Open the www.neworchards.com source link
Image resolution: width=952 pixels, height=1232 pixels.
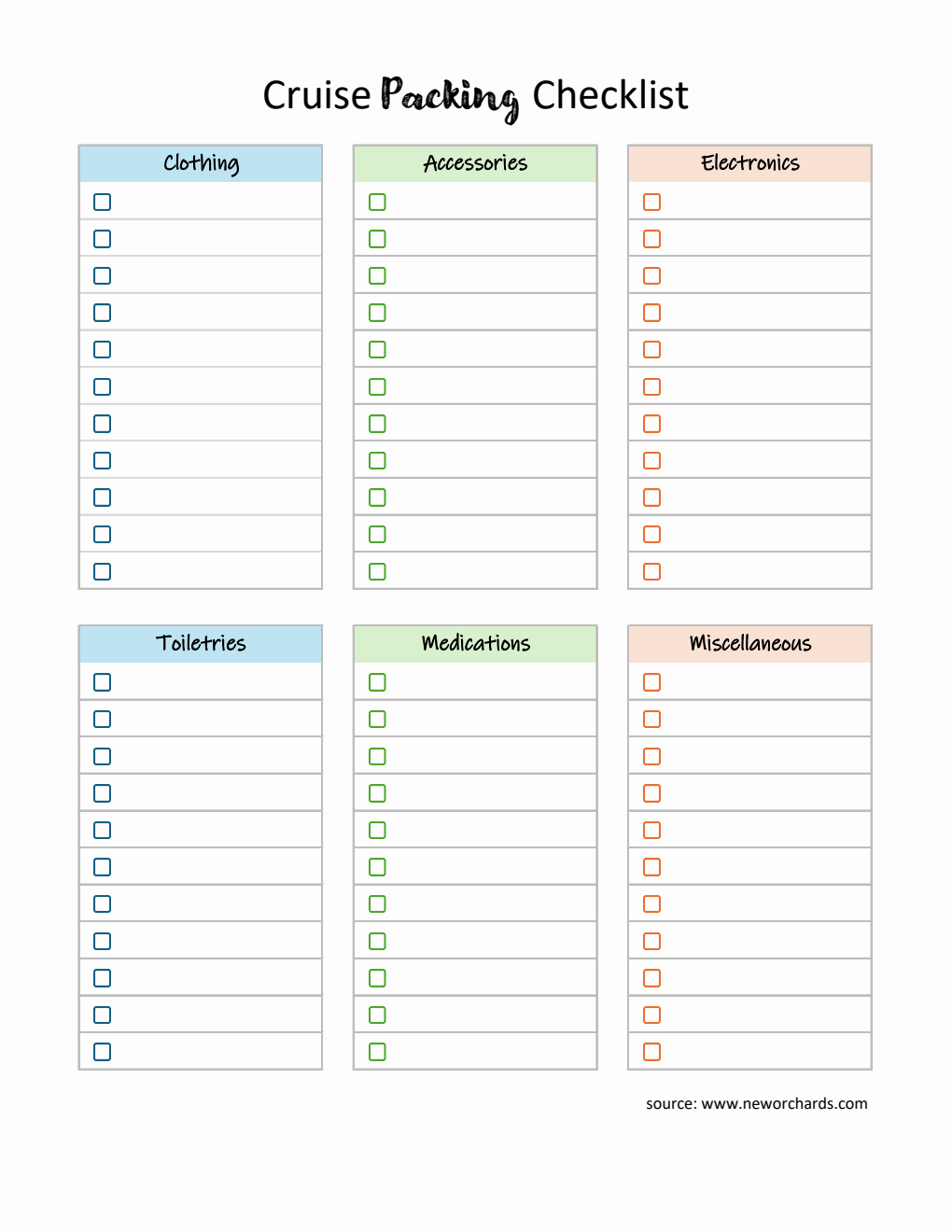click(784, 1103)
